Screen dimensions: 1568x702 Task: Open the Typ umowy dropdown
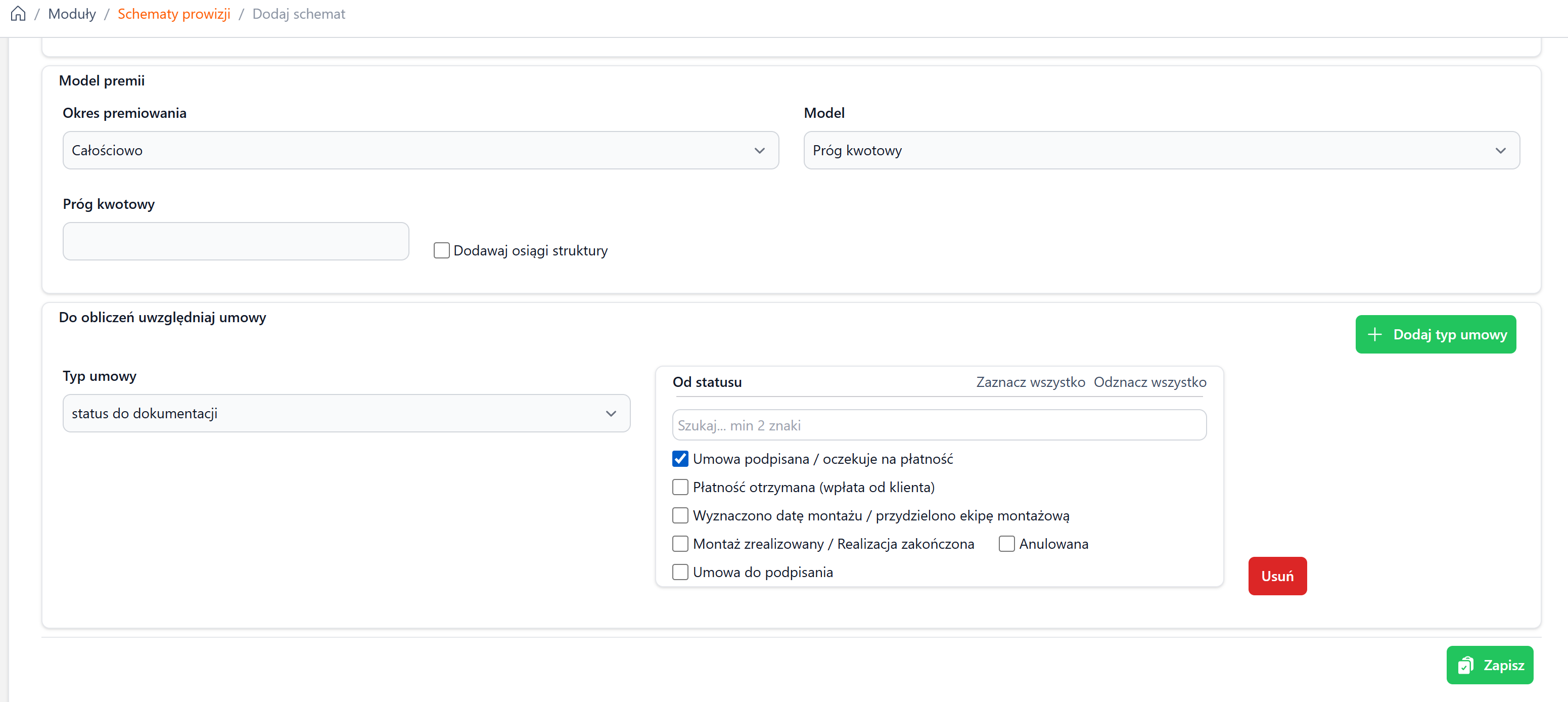pos(346,413)
